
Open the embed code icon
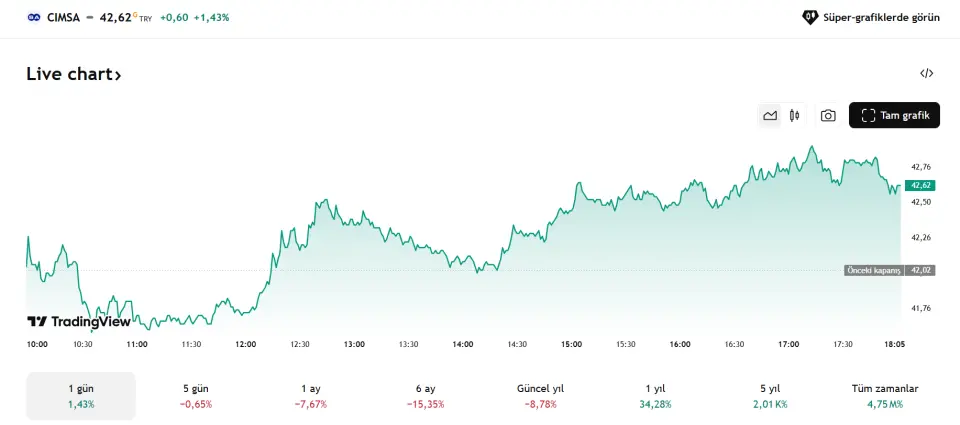tap(926, 73)
